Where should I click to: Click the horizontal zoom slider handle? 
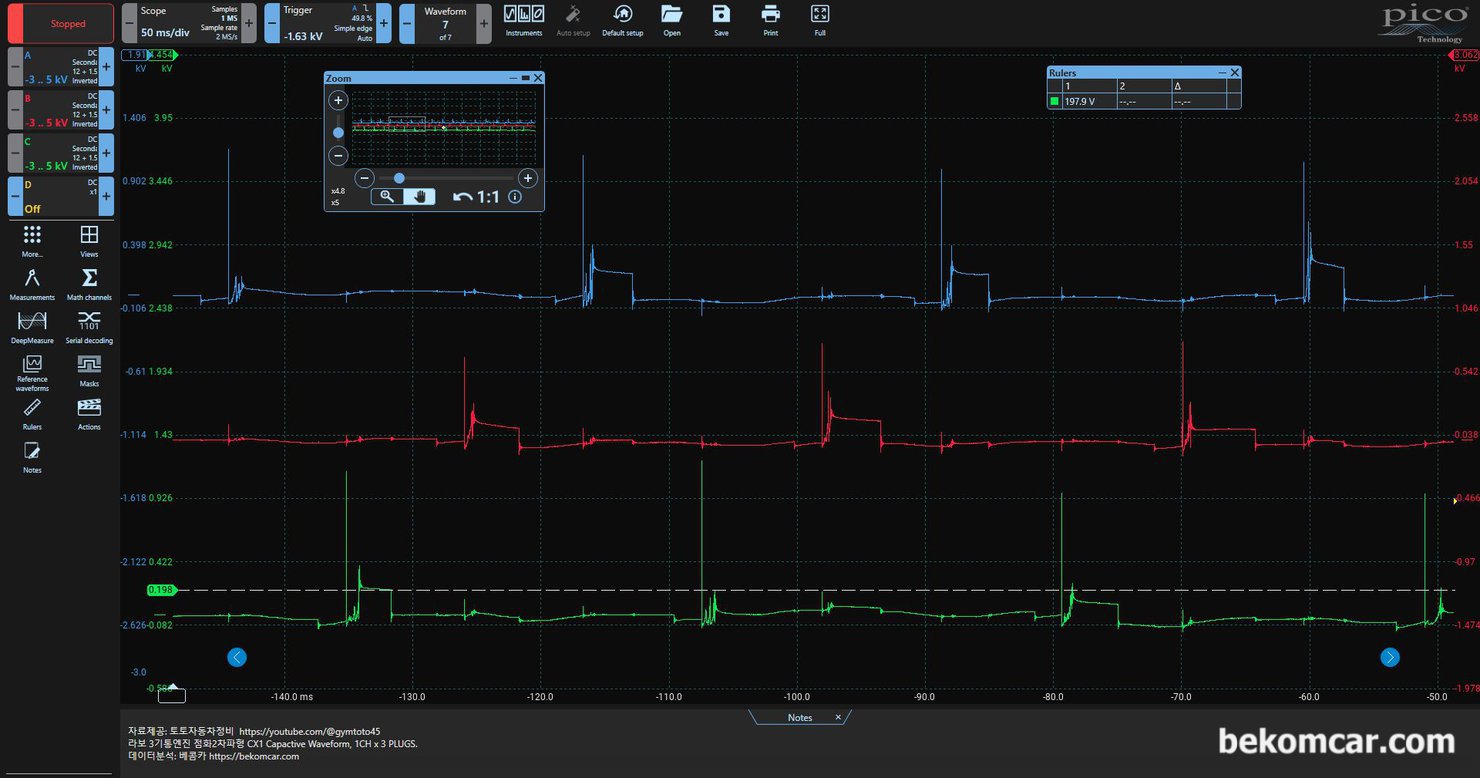click(399, 178)
